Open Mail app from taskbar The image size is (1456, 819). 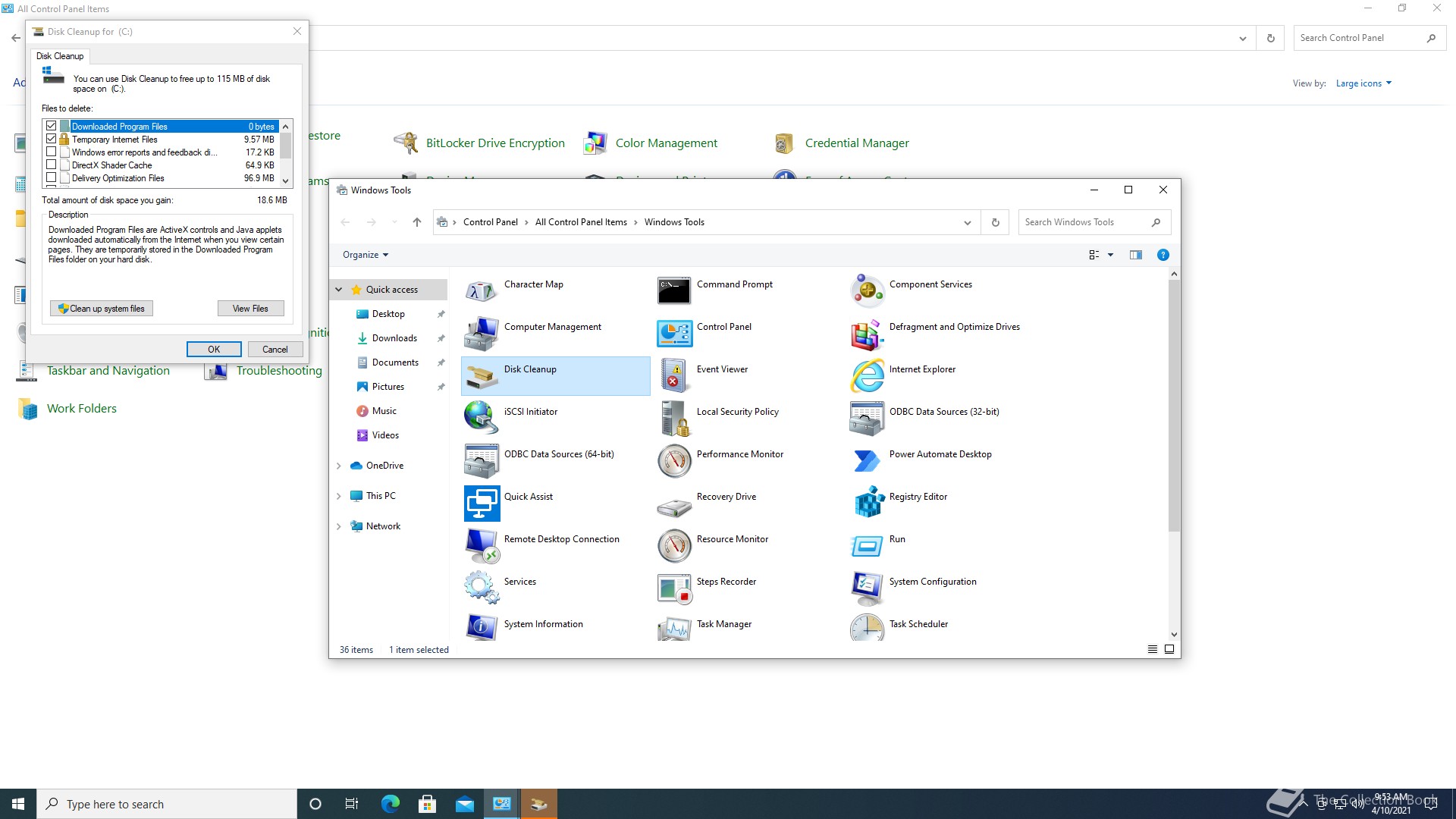point(464,804)
